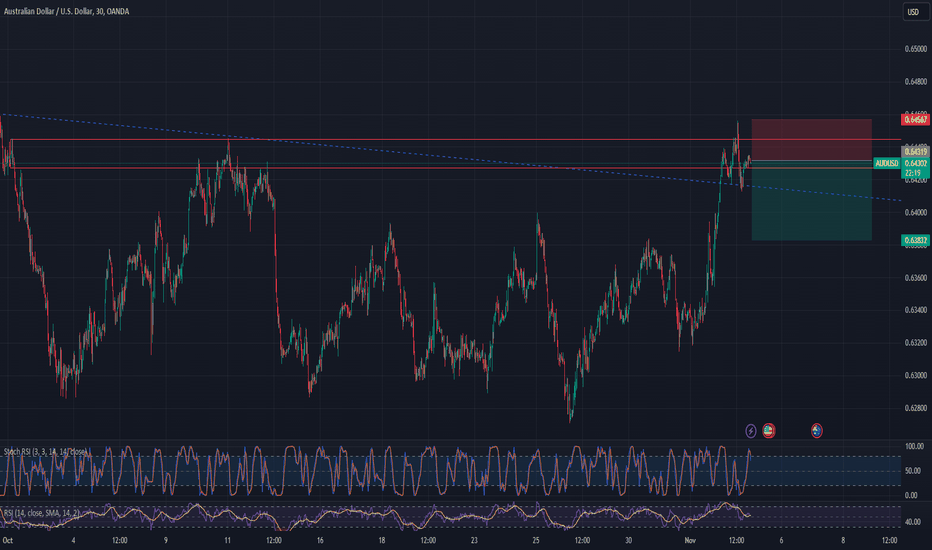Click the 0.64000 price axis value
This screenshot has height=550, width=932.
(915, 212)
